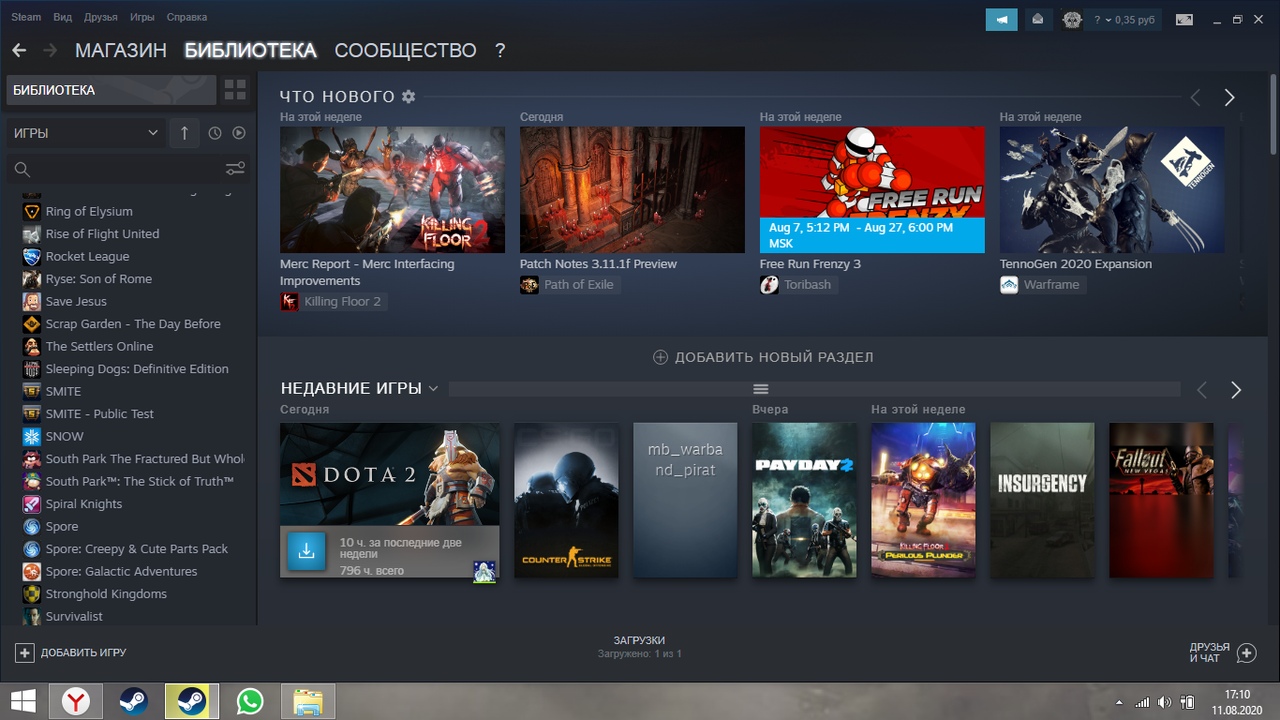Expand the ИГРЫ category dropdown
Image resolution: width=1280 pixels, height=720 pixels.
point(86,133)
